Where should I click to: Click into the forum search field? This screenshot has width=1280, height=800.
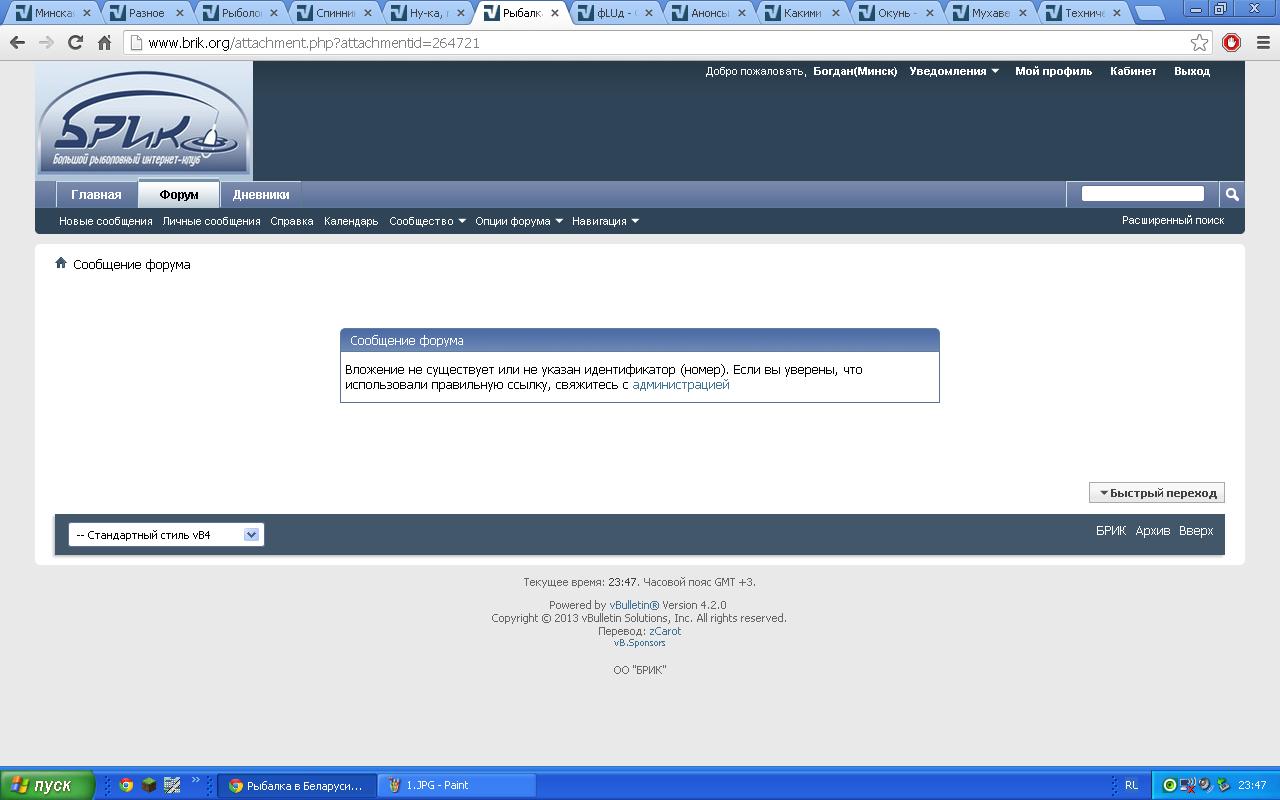[x=1142, y=194]
